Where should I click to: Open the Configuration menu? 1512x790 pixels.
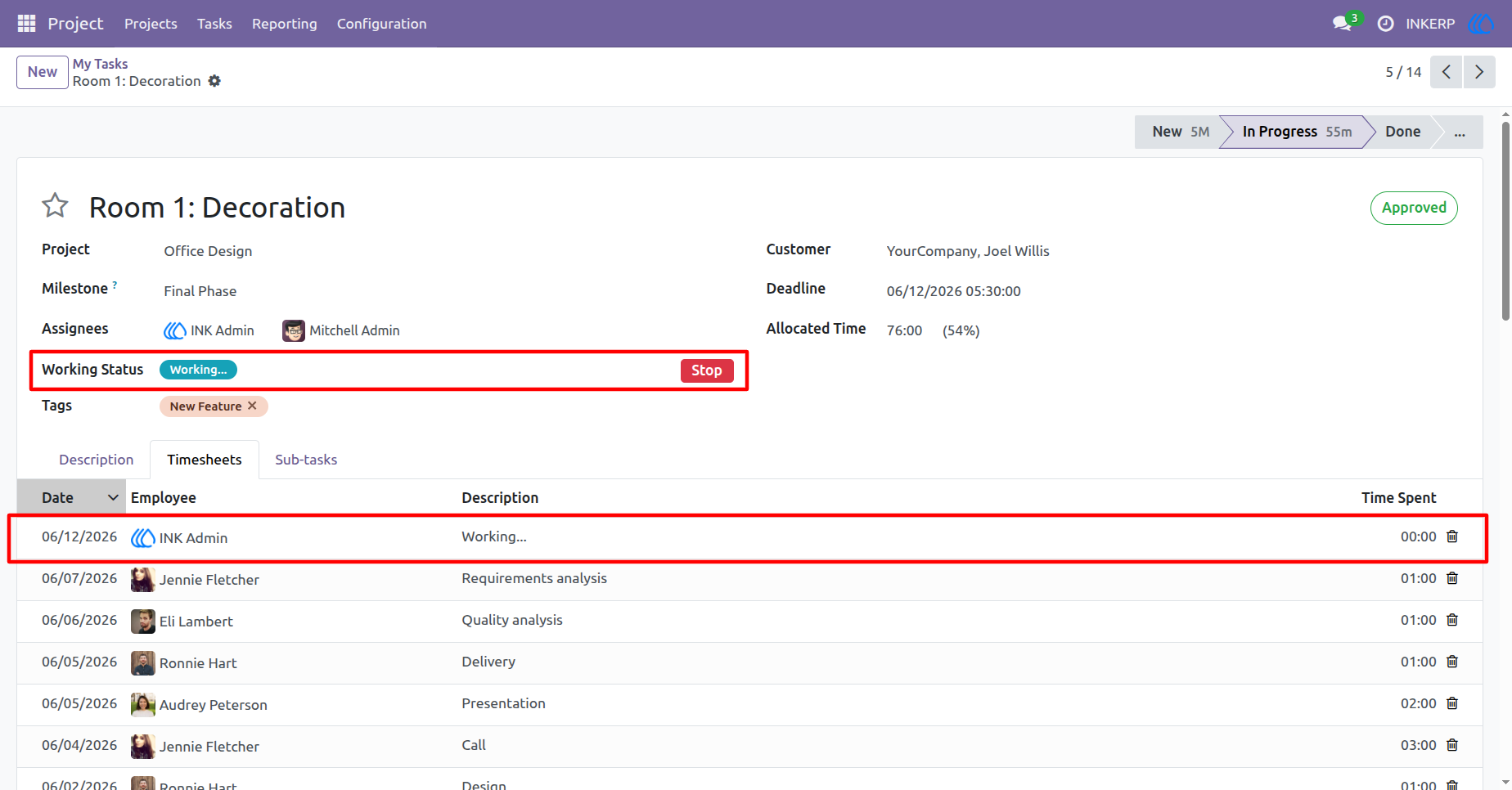point(382,24)
